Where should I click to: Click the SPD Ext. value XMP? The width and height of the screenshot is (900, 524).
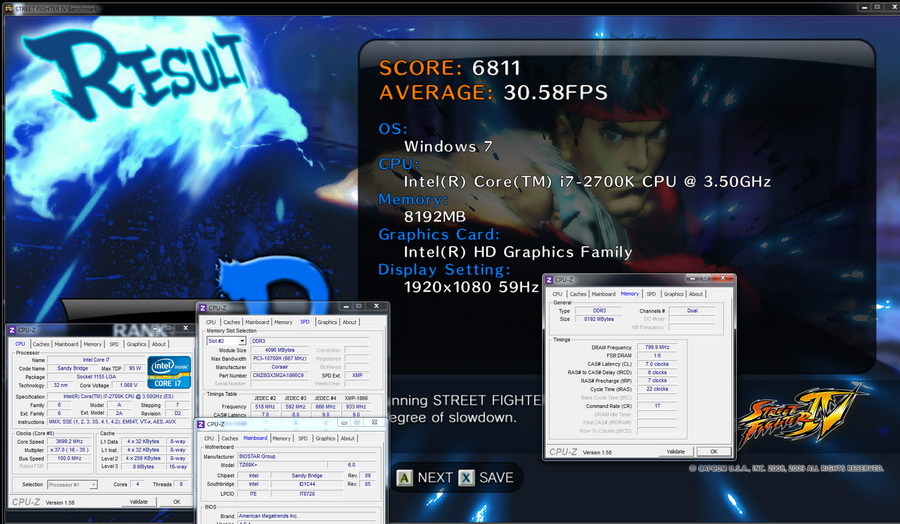pos(357,375)
